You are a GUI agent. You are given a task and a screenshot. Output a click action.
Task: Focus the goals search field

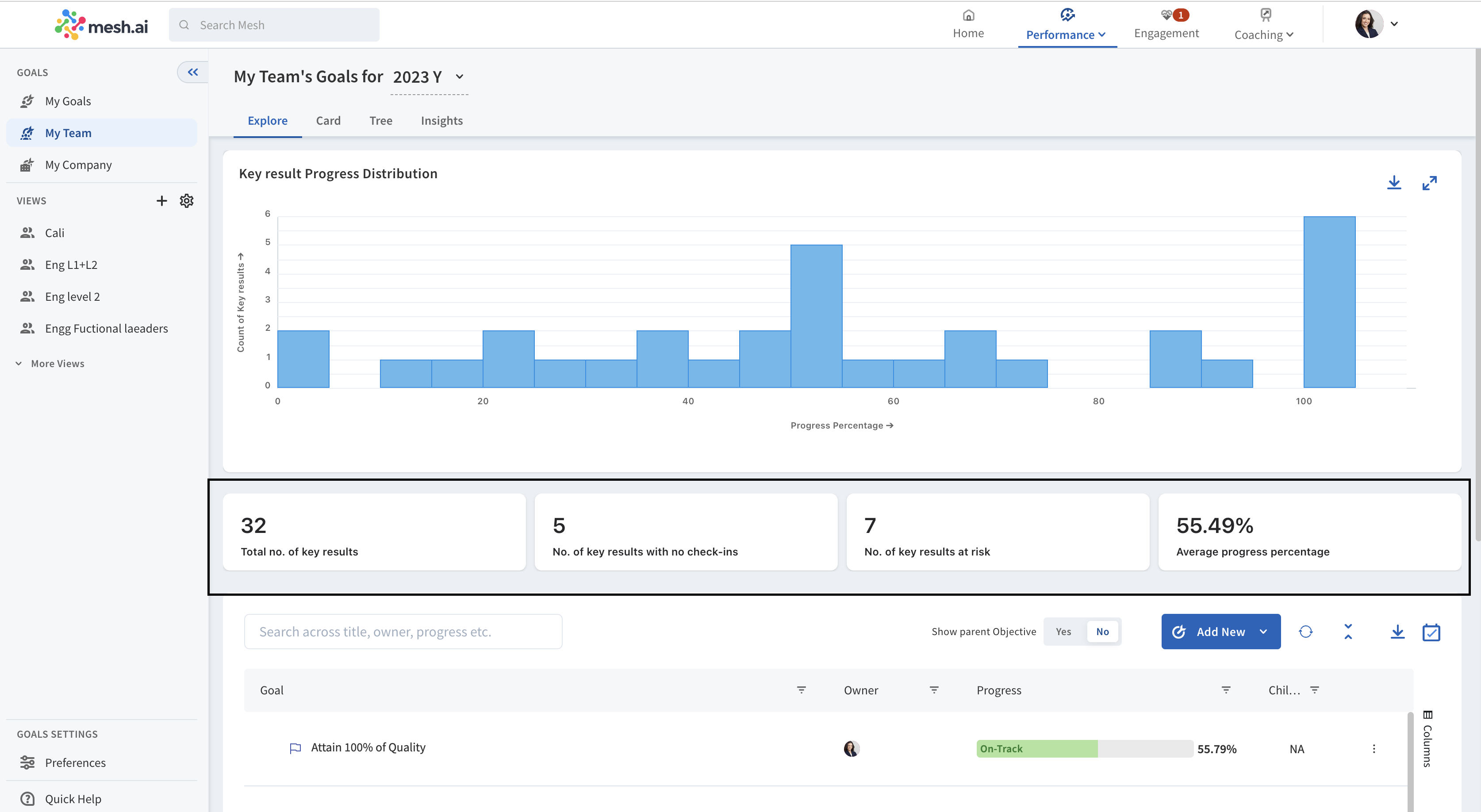tap(403, 632)
